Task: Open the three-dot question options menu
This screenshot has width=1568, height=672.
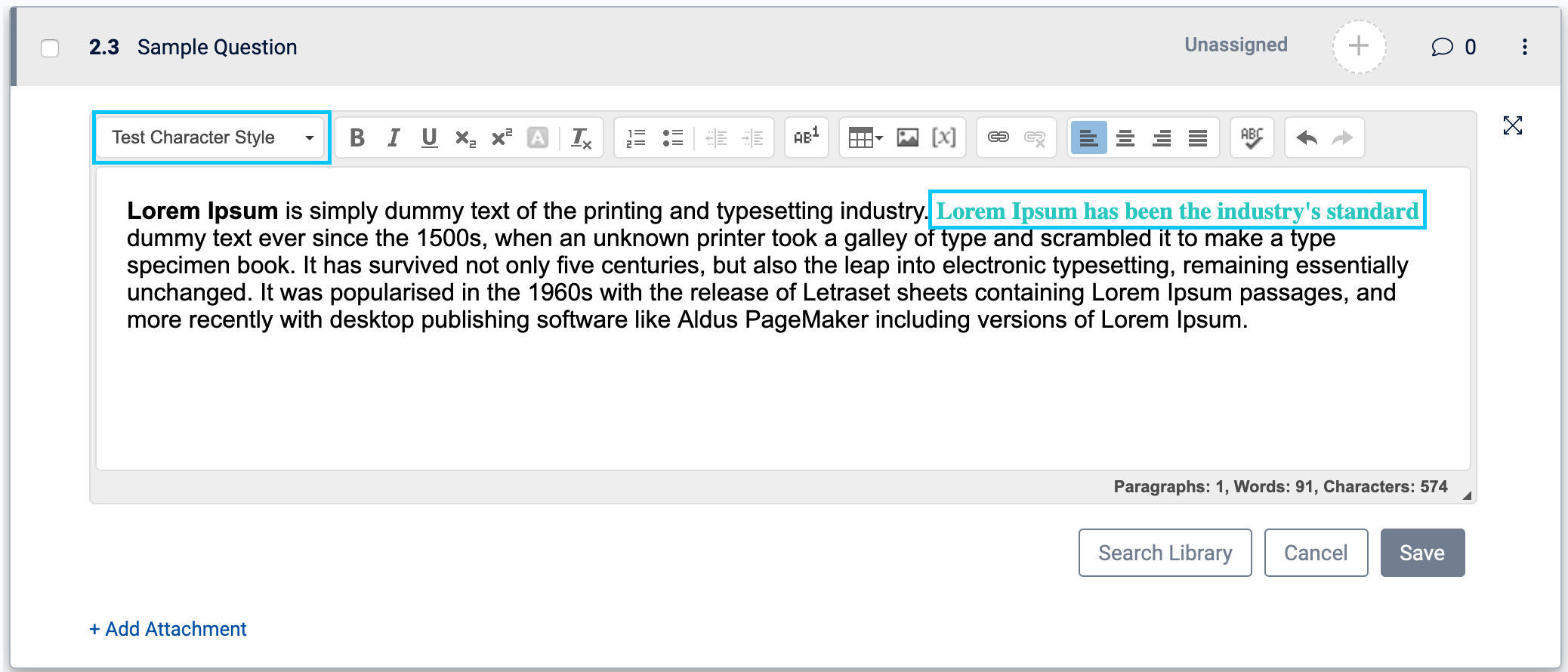Action: point(1525,47)
